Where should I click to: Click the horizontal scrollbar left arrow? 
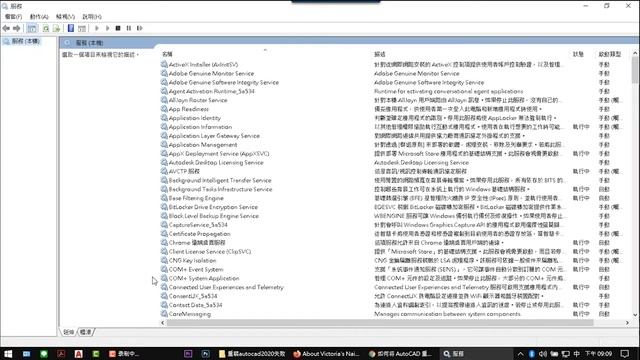[163, 322]
